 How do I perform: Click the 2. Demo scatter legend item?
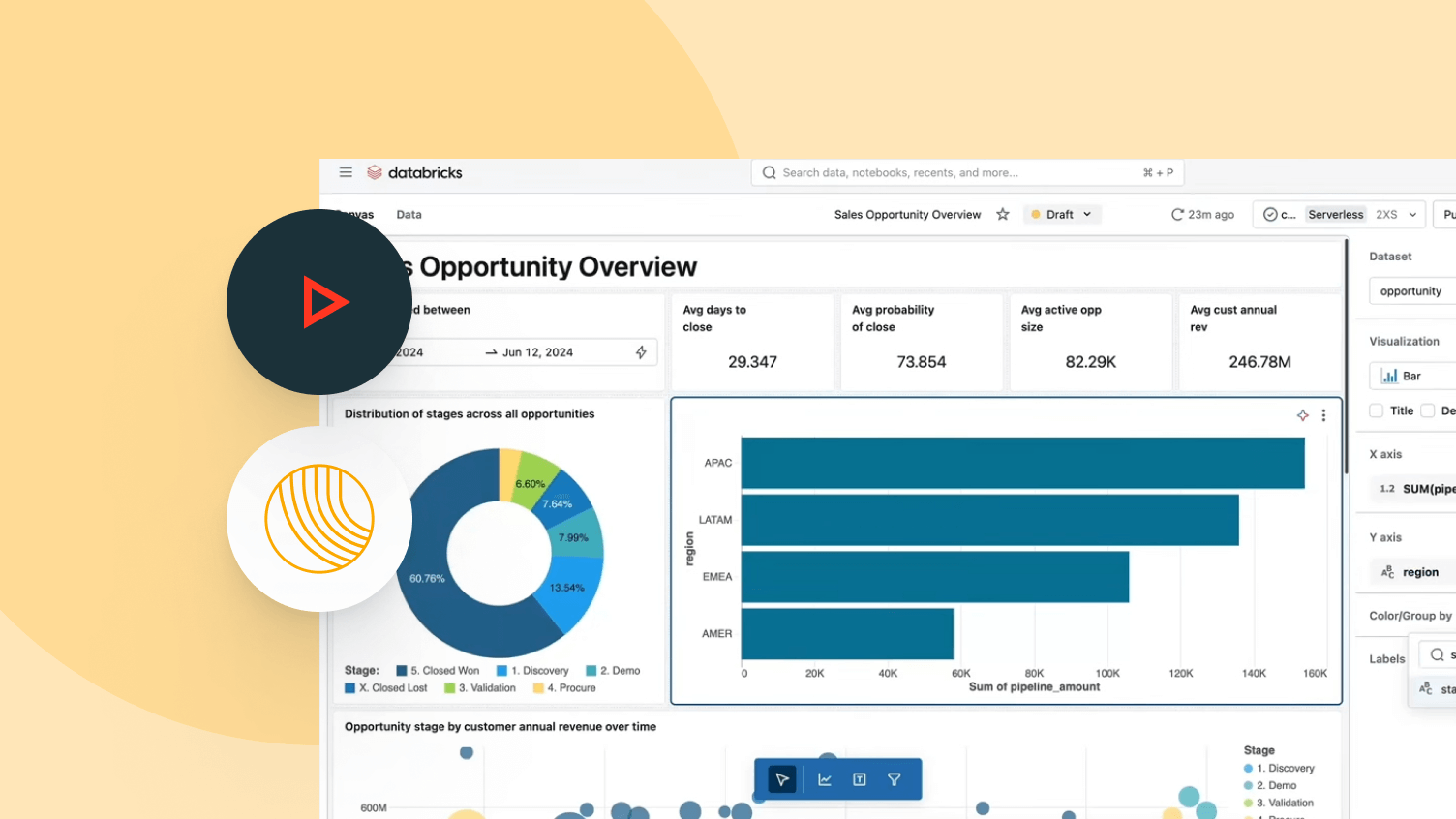[1270, 786]
